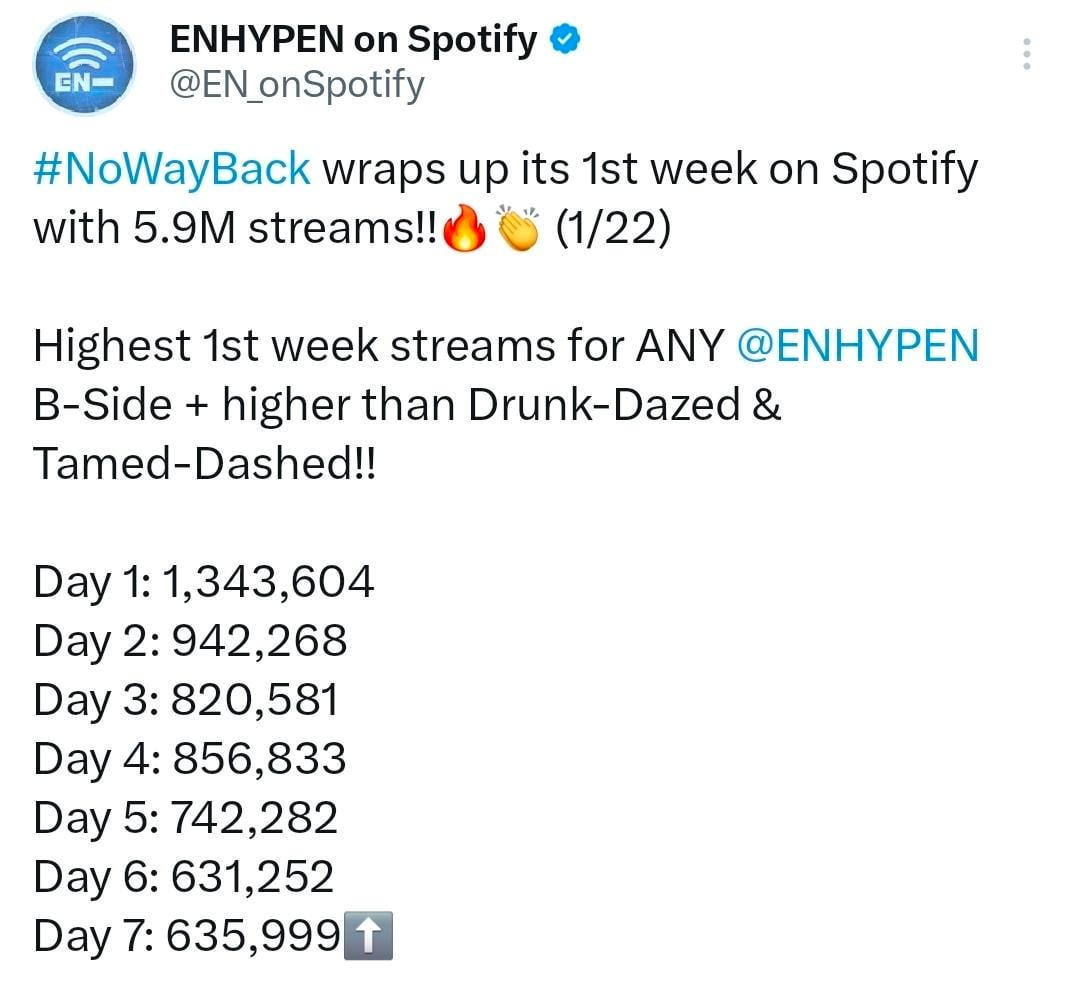The height and width of the screenshot is (983, 1080).
Task: Select the Day 2: 942,268 line
Action: pos(190,641)
